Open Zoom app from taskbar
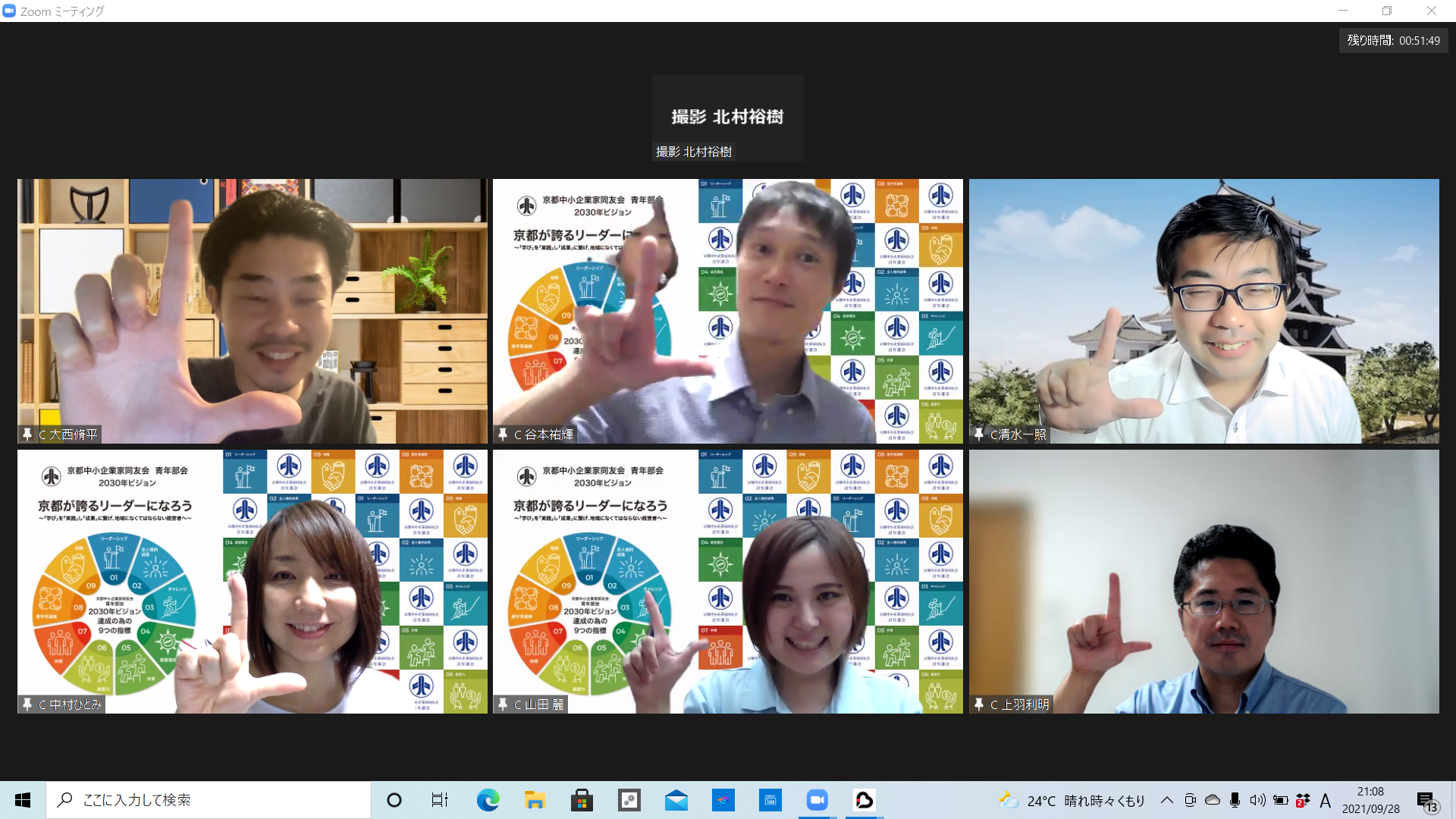Viewport: 1456px width, 819px height. [x=817, y=800]
